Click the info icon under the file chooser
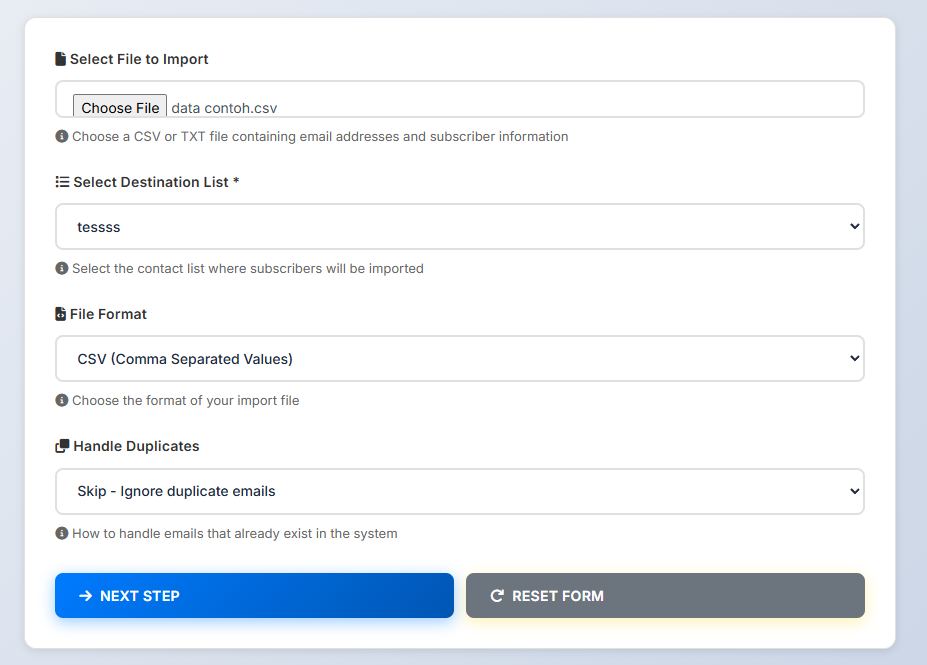The image size is (927, 665). click(62, 136)
